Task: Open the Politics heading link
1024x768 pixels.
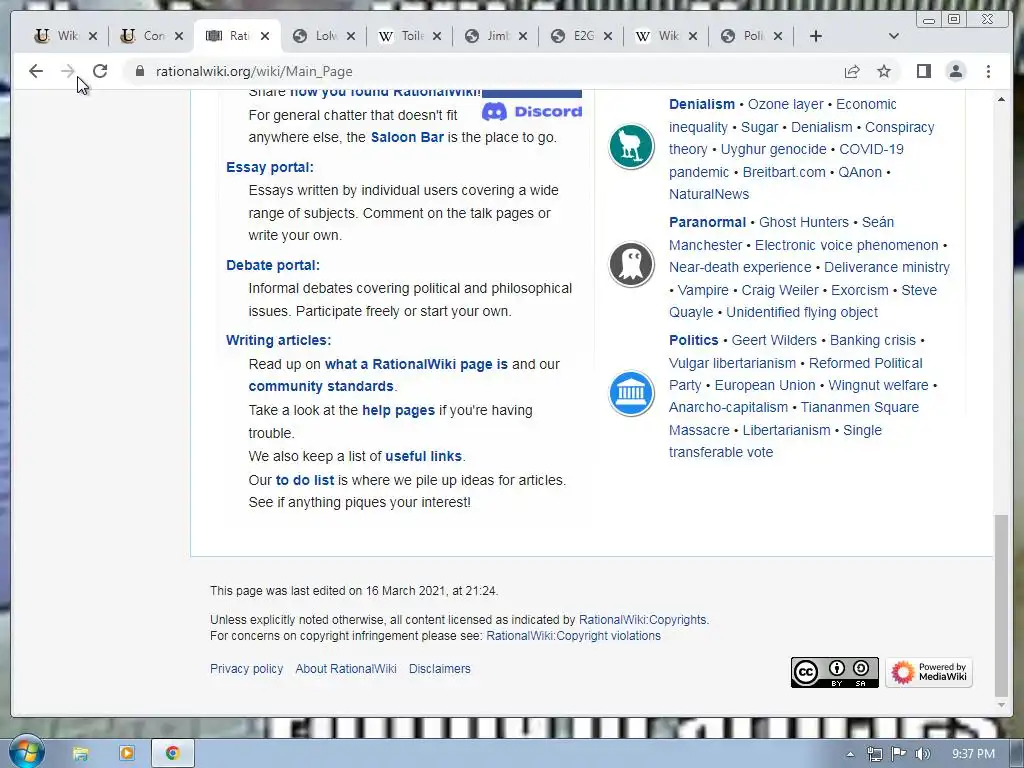Action: tap(694, 340)
